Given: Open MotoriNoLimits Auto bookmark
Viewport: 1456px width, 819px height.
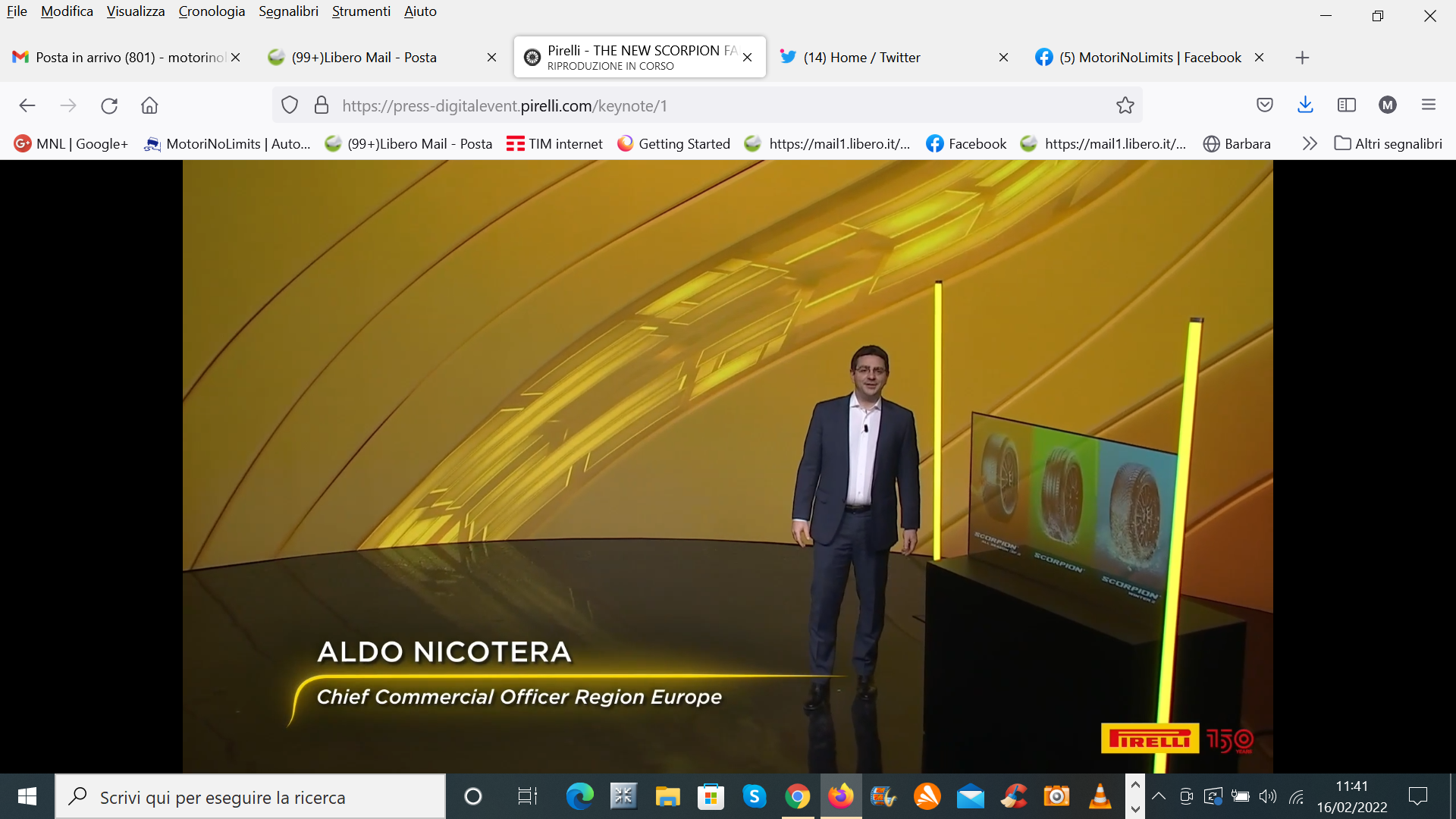Looking at the screenshot, I should click(227, 144).
